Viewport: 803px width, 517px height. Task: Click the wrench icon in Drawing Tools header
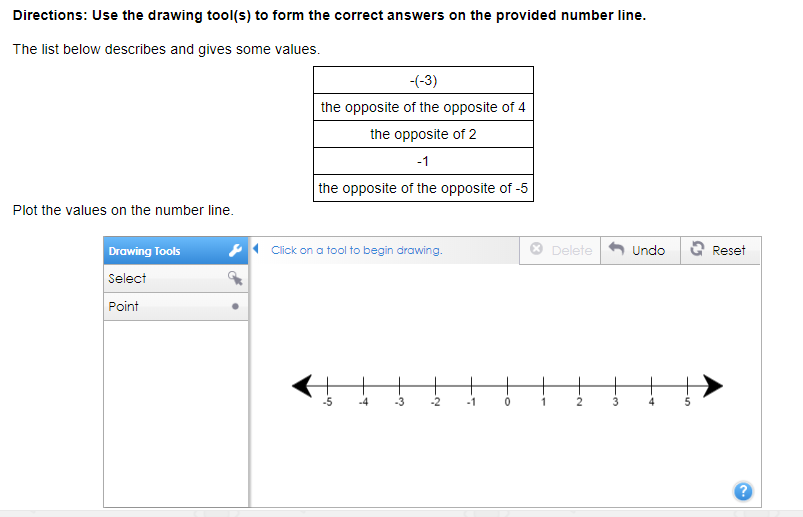pyautogui.click(x=235, y=250)
